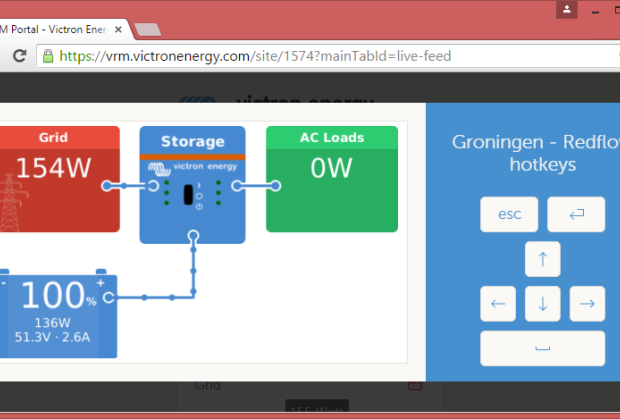Open the Chrome user profile icon
This screenshot has width=620, height=419.
[x=567, y=9]
